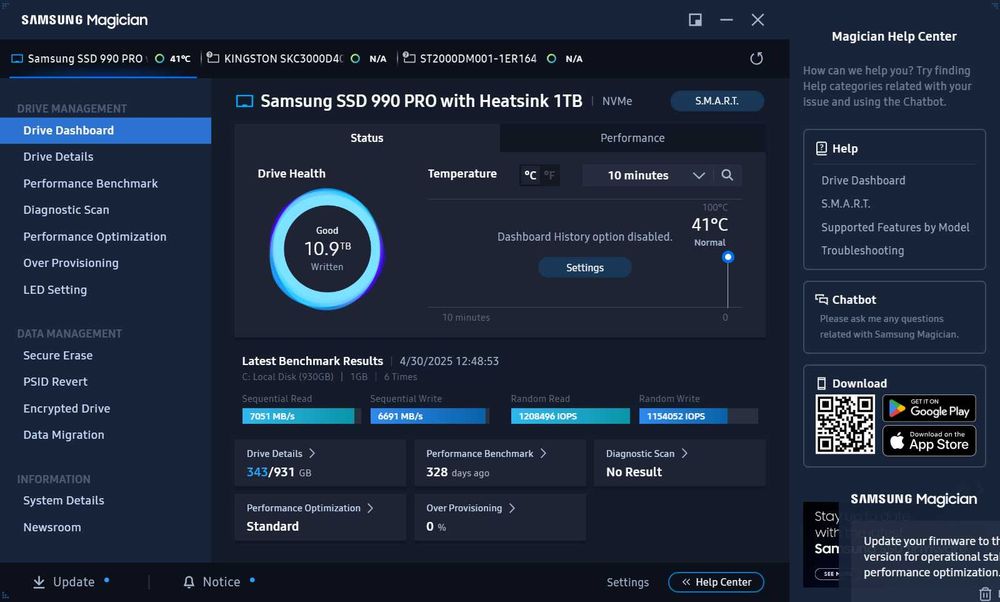Screen dimensions: 1000x602
Task: Click Settings button in temperature panel
Action: coord(585,268)
